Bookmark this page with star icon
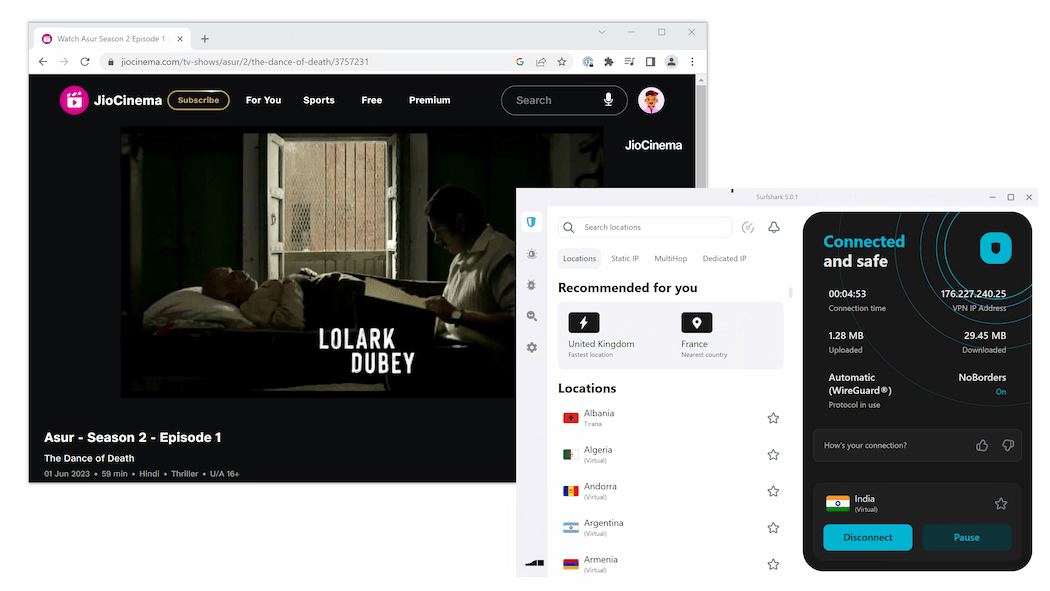Screen dimensions: 1050x591 [562, 62]
